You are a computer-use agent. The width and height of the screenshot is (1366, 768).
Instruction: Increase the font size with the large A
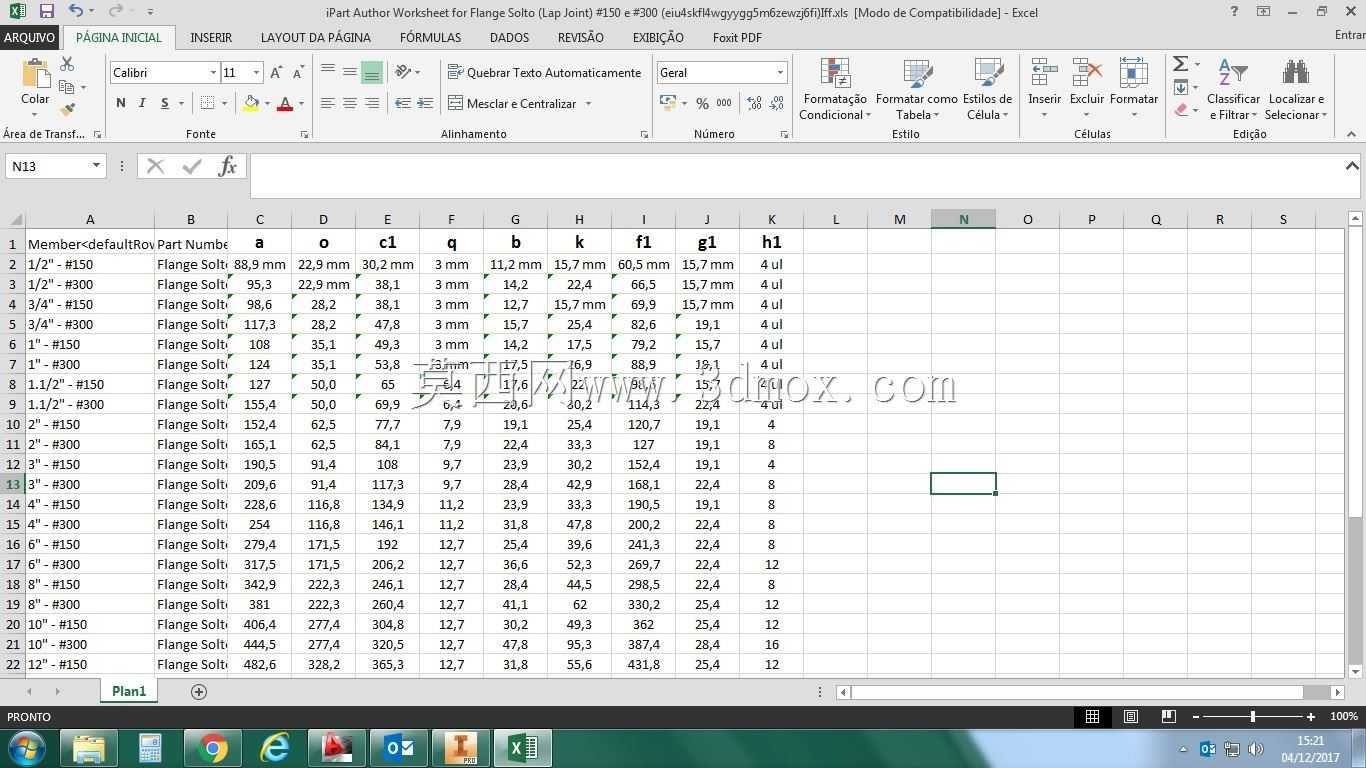click(276, 73)
